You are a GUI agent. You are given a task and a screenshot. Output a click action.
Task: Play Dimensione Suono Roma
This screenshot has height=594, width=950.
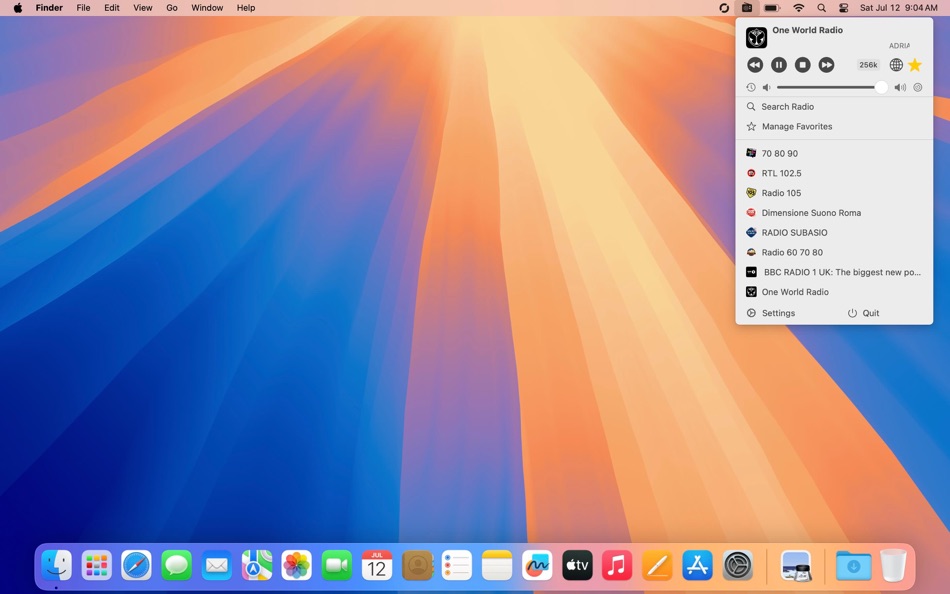(811, 212)
